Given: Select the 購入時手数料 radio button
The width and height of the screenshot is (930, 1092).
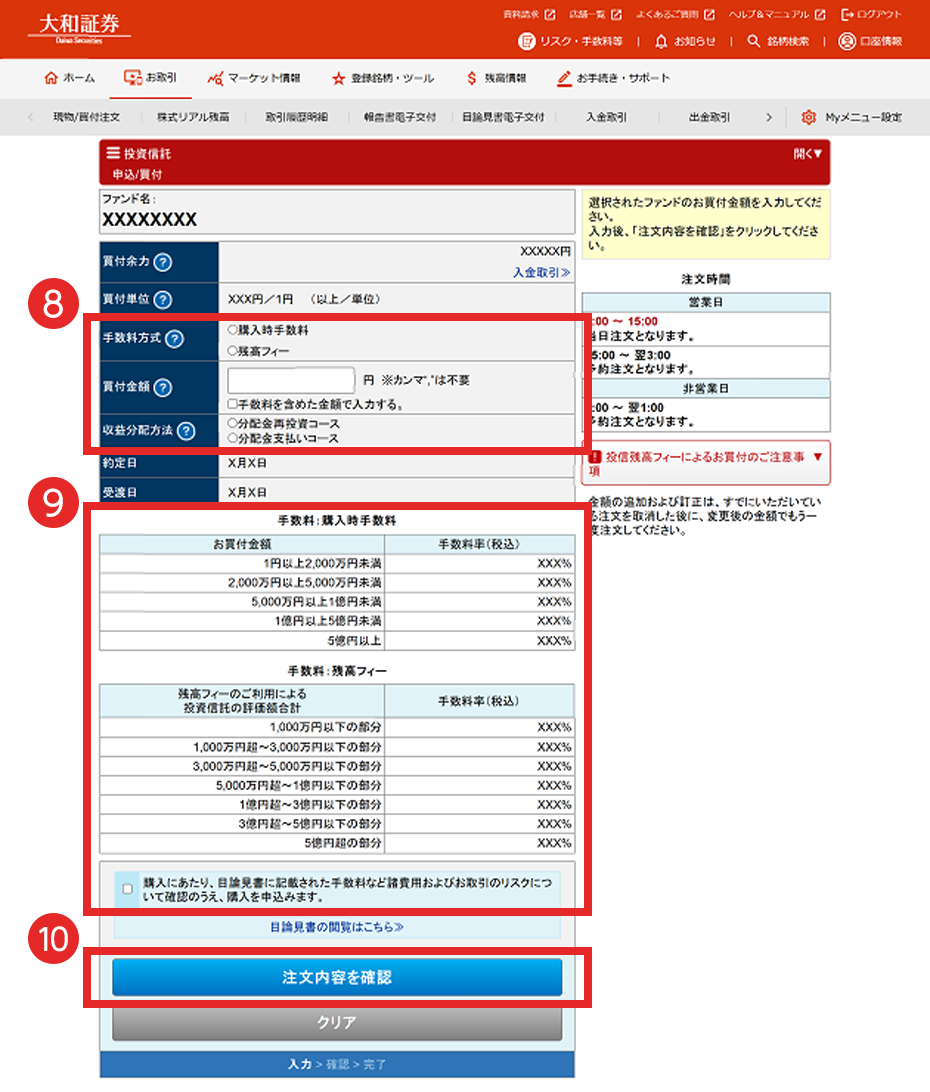Looking at the screenshot, I should click(x=232, y=329).
